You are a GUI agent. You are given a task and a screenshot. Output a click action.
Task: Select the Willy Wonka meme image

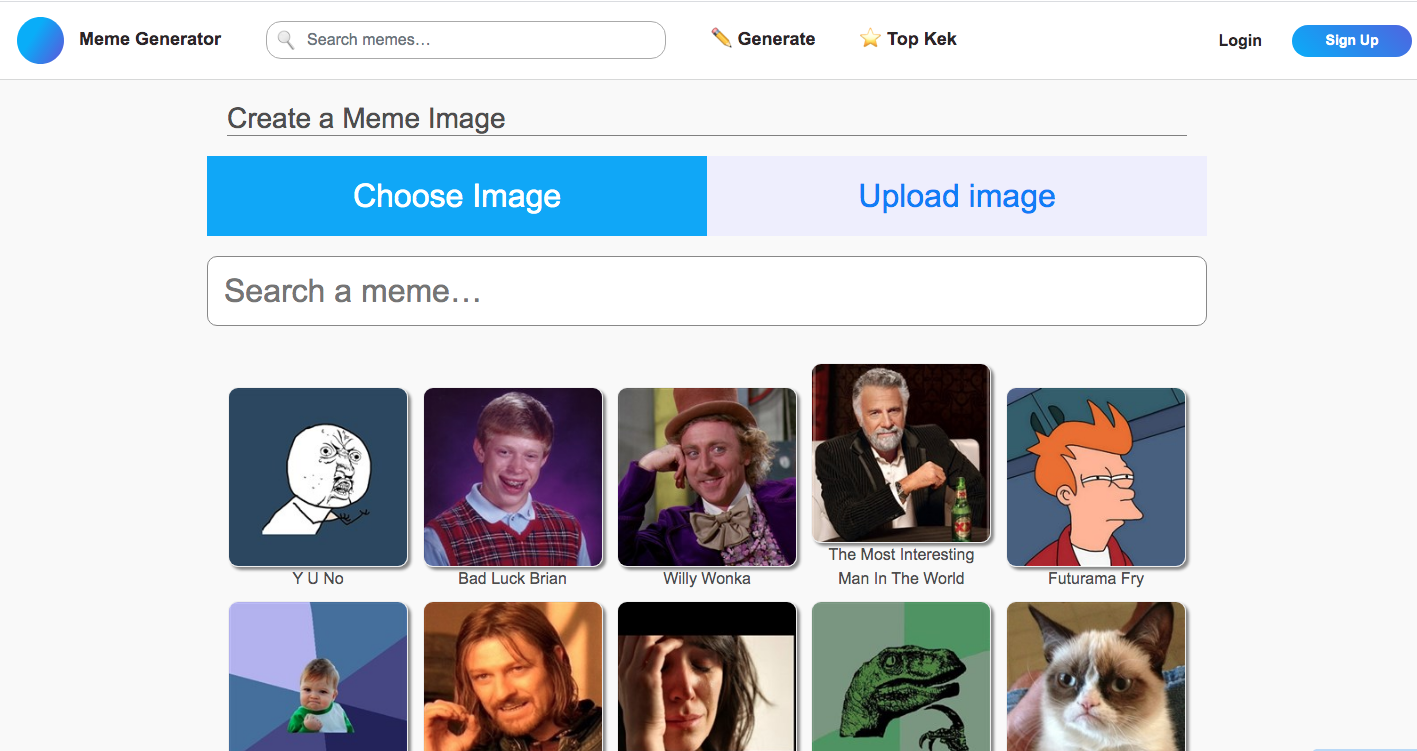707,477
